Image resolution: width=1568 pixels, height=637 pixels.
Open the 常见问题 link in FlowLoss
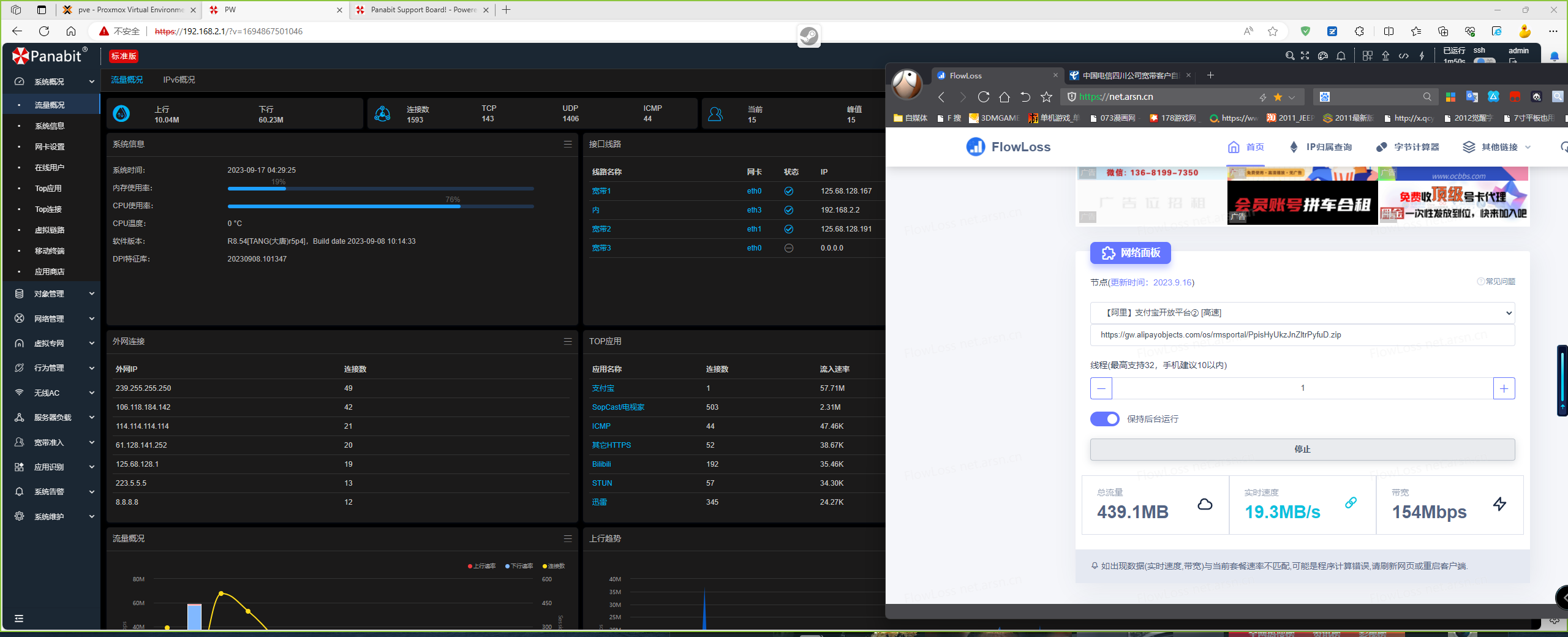tap(1496, 282)
